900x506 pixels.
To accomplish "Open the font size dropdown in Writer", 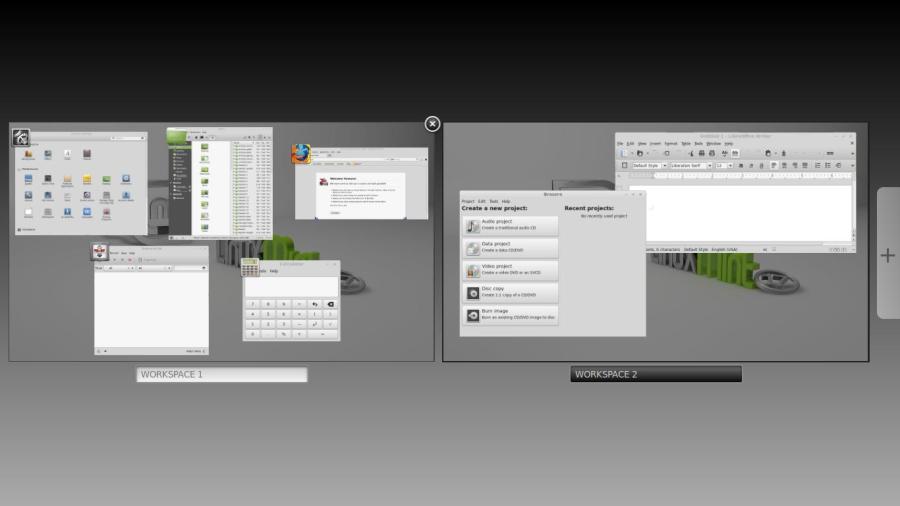I will pos(724,165).
